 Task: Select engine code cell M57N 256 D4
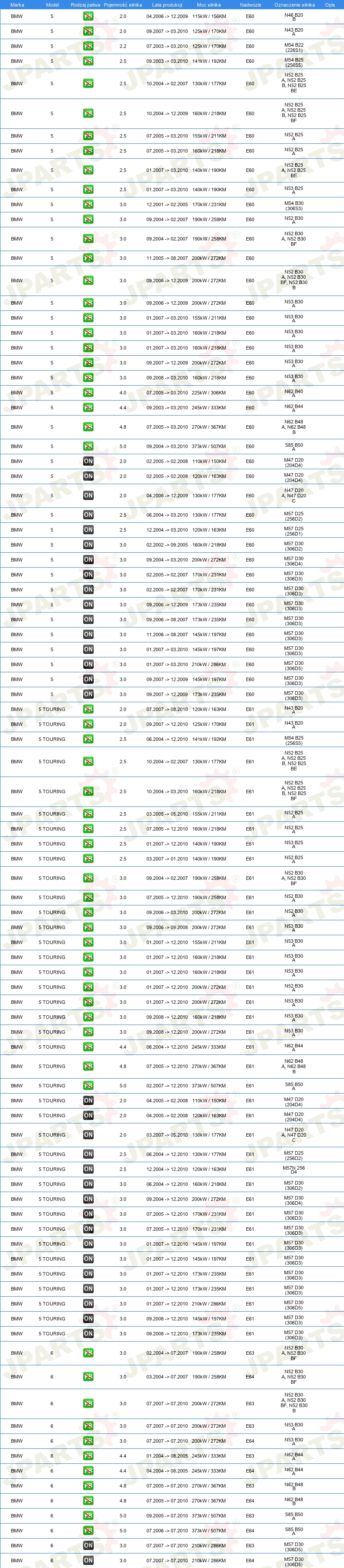click(293, 1170)
